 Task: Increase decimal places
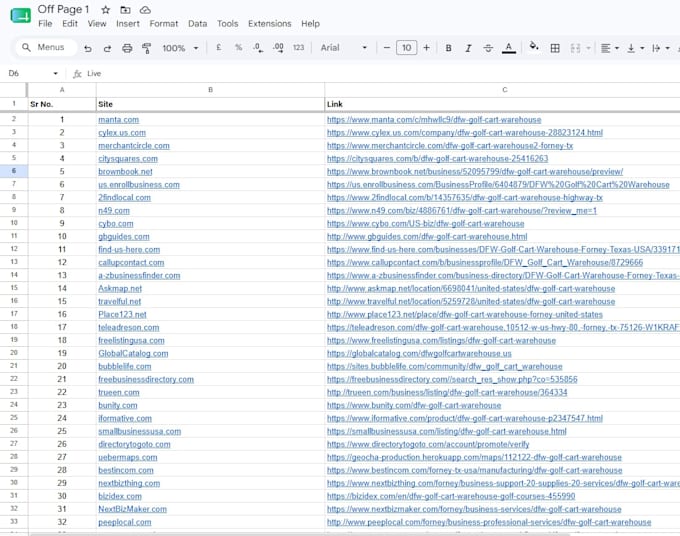click(x=278, y=48)
